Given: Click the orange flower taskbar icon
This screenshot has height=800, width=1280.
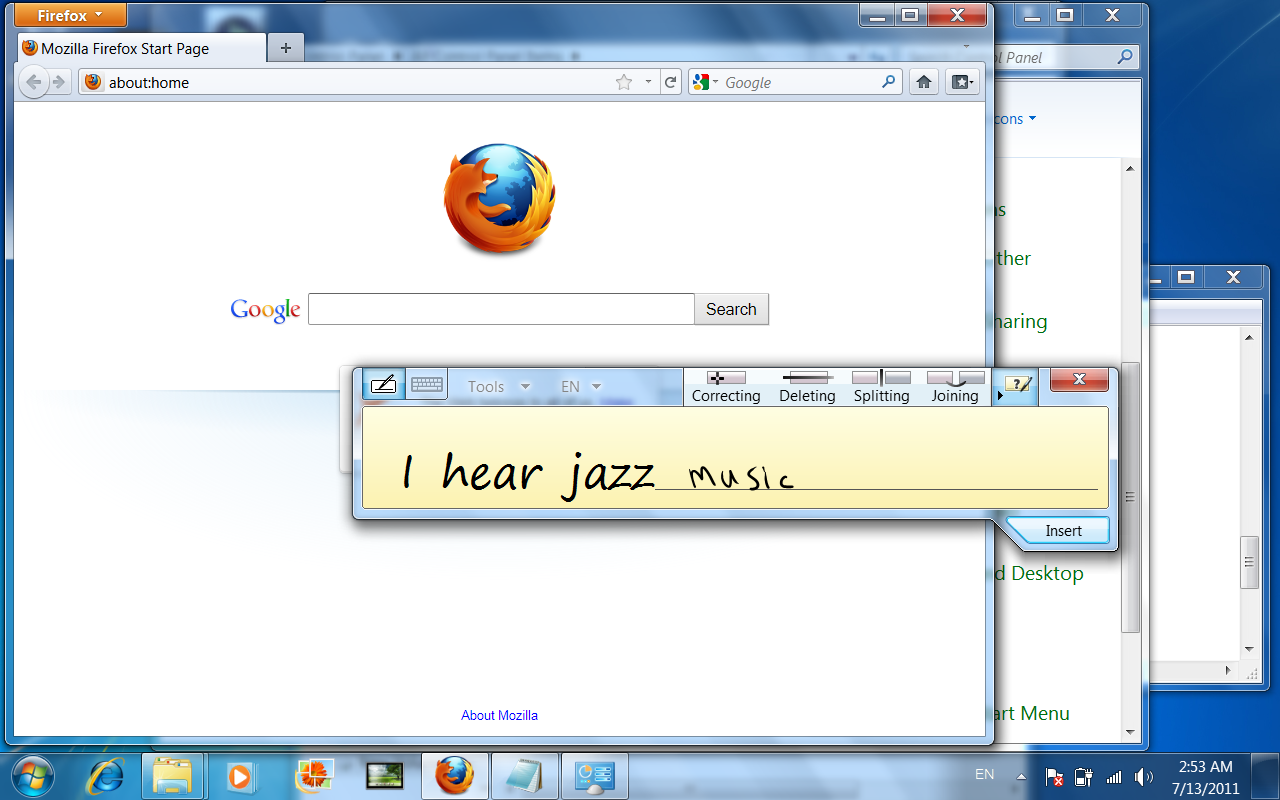Looking at the screenshot, I should (x=313, y=776).
